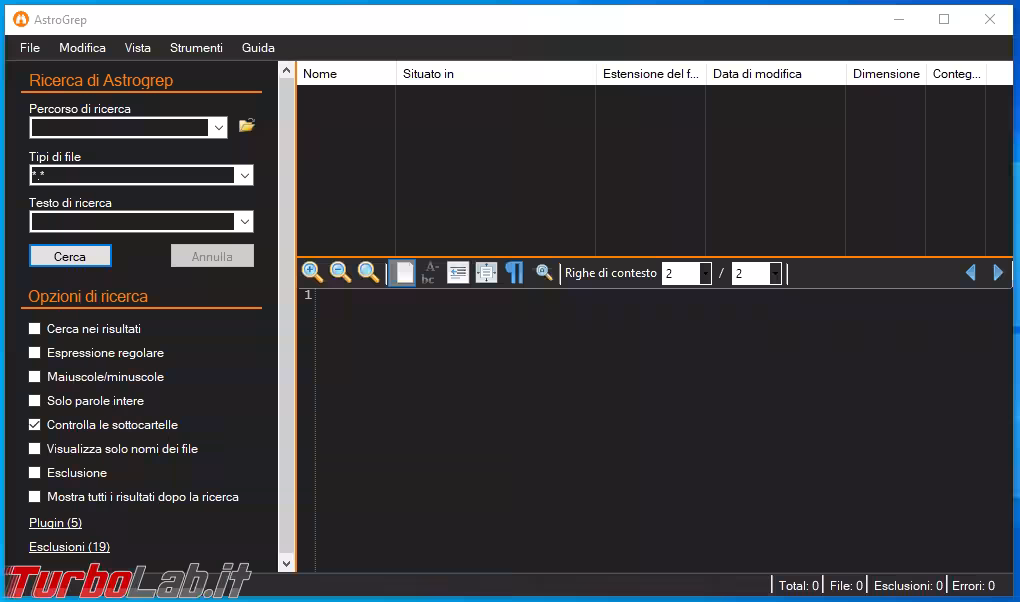Enable Visualizza solo nomi dei file

(34, 448)
